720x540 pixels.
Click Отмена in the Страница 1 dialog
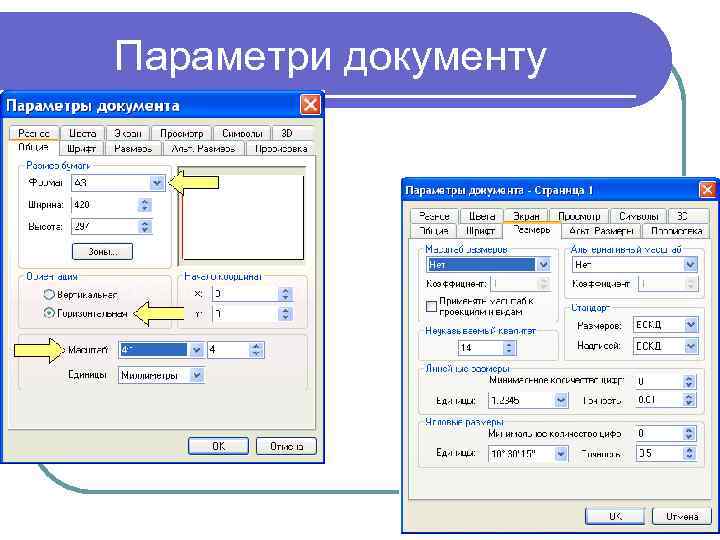click(x=682, y=516)
